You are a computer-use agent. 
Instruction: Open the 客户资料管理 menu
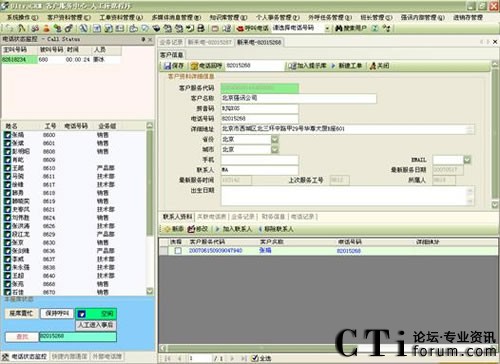[69, 17]
